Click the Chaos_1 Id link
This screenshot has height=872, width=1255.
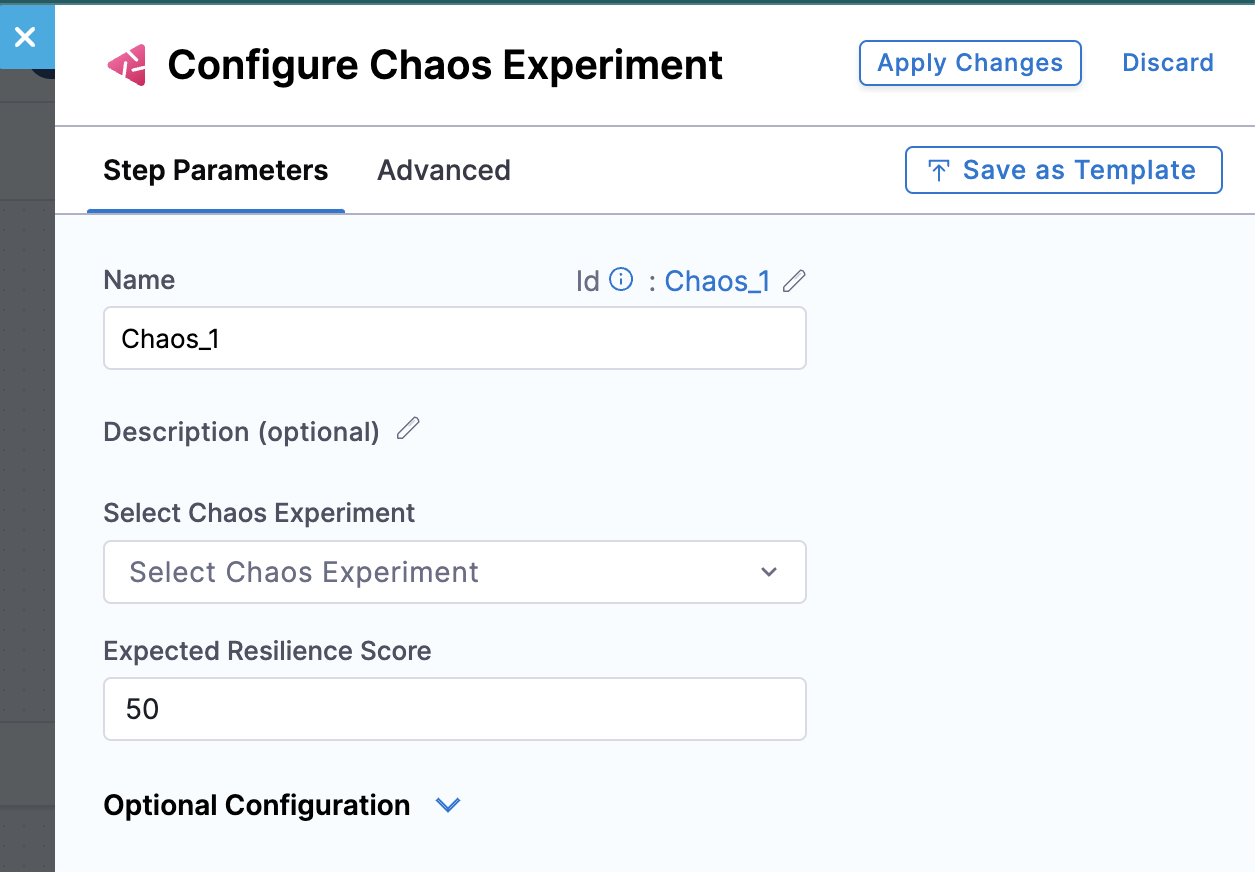717,281
